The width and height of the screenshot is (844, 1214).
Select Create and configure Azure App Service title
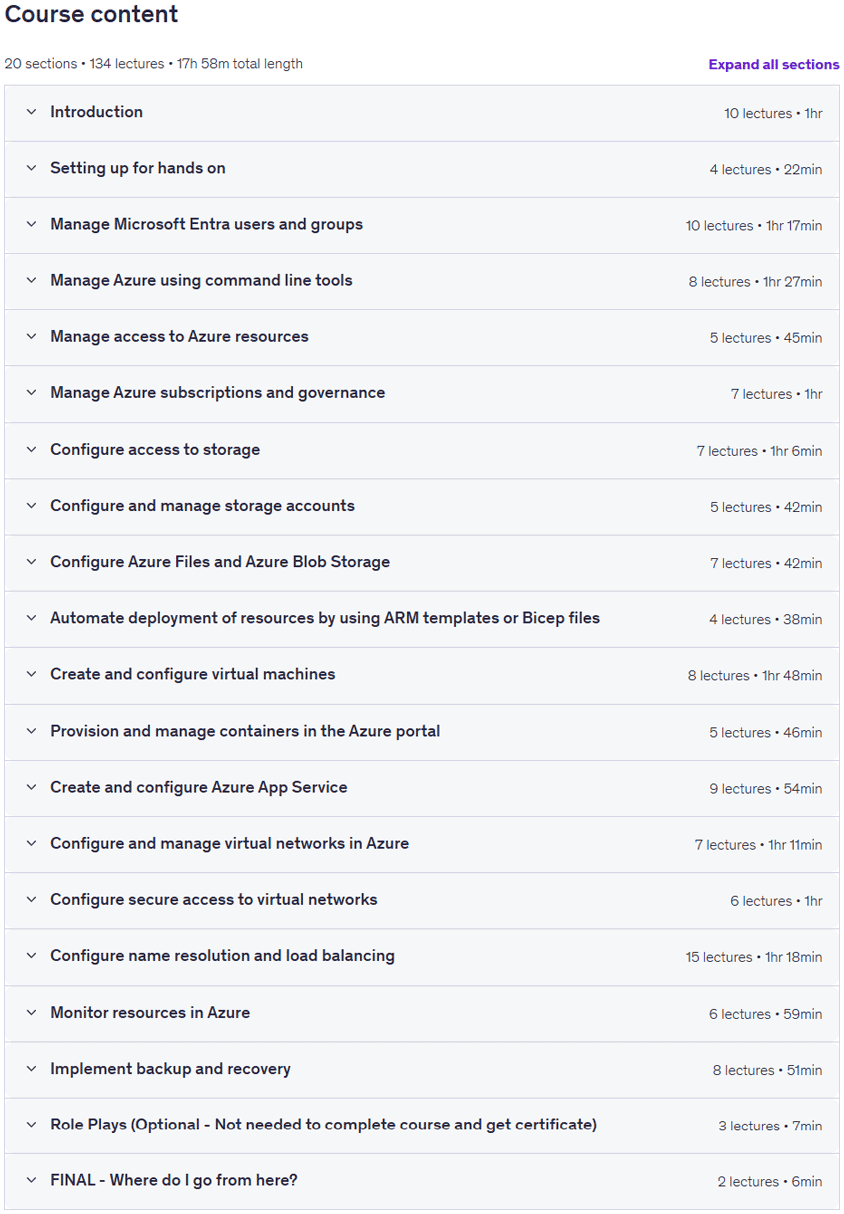[199, 787]
